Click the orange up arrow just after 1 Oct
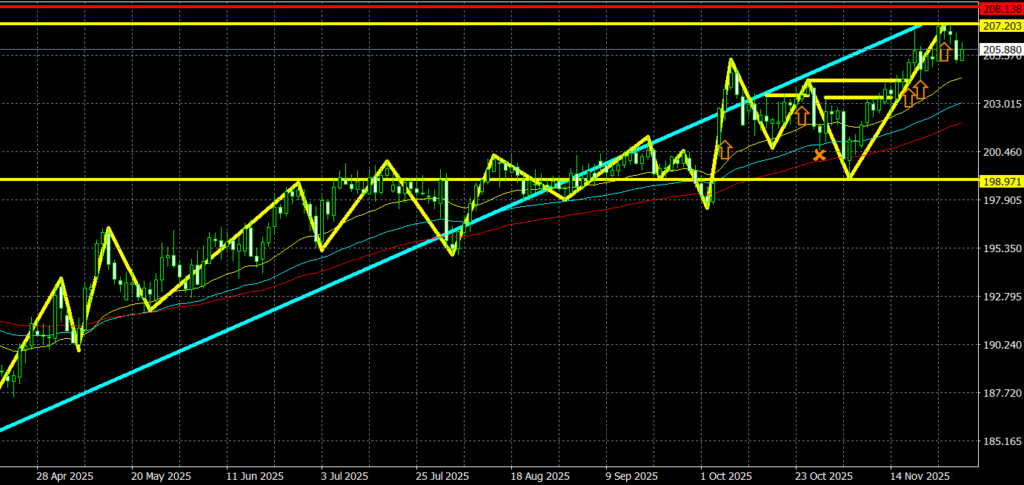The height and width of the screenshot is (485, 1024). 725,150
